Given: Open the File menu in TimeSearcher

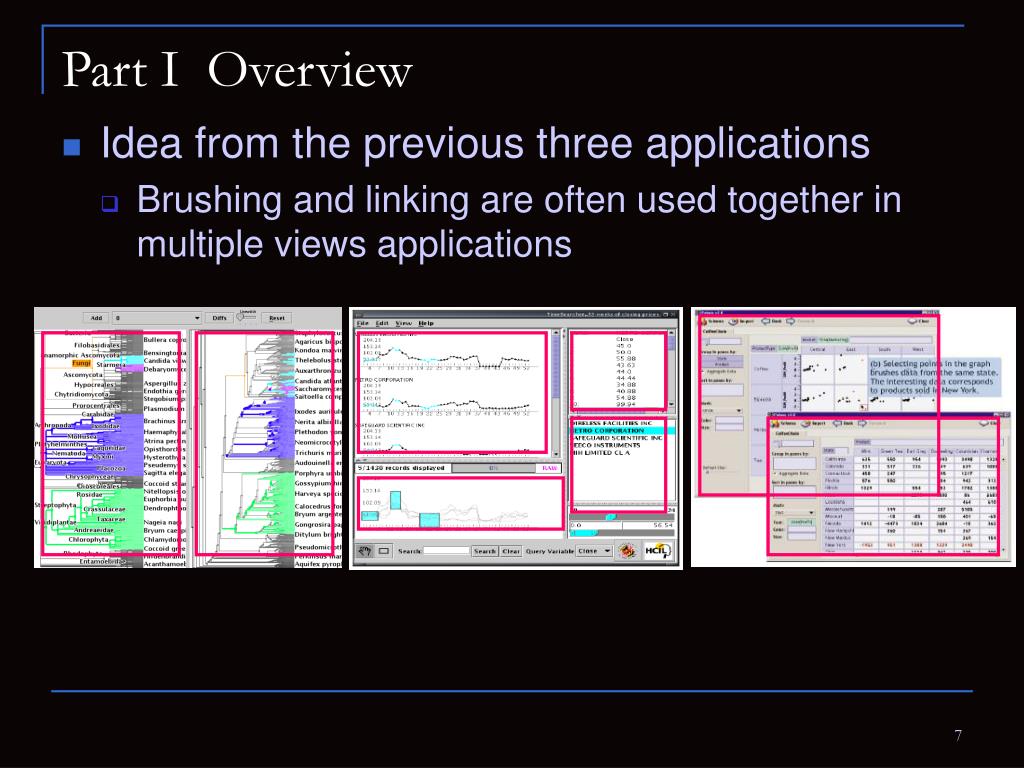Looking at the screenshot, I should [362, 323].
